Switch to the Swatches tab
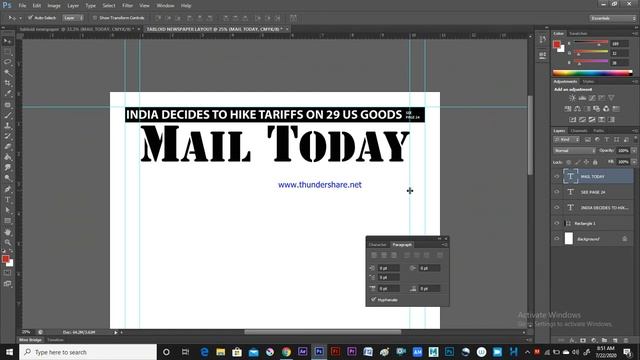Viewport: 640px width, 360px height. [578, 33]
